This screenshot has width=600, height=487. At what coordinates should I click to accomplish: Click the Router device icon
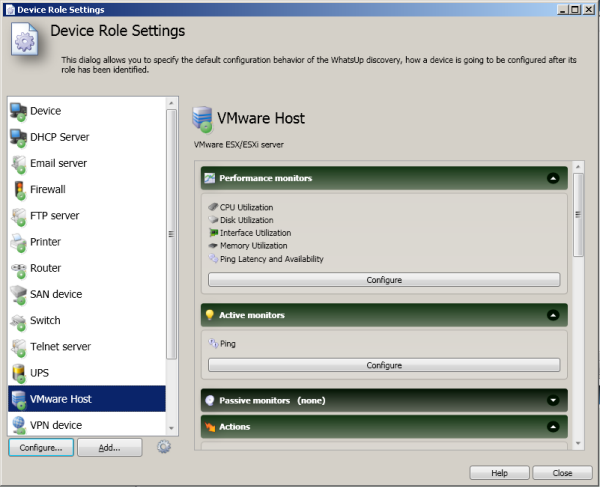click(19, 268)
